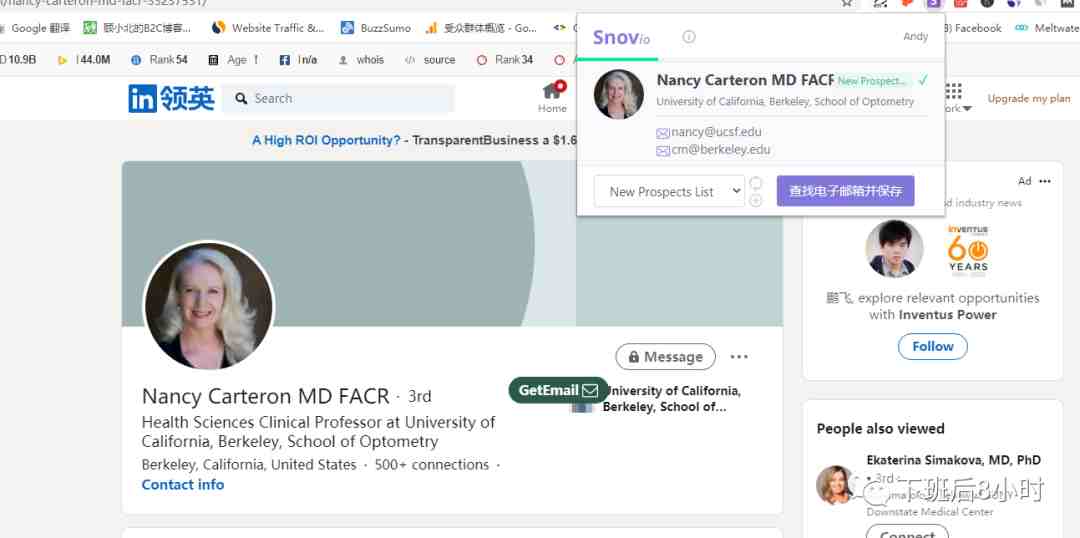Follow Inventus Power
This screenshot has height=538, width=1080.
click(x=933, y=346)
